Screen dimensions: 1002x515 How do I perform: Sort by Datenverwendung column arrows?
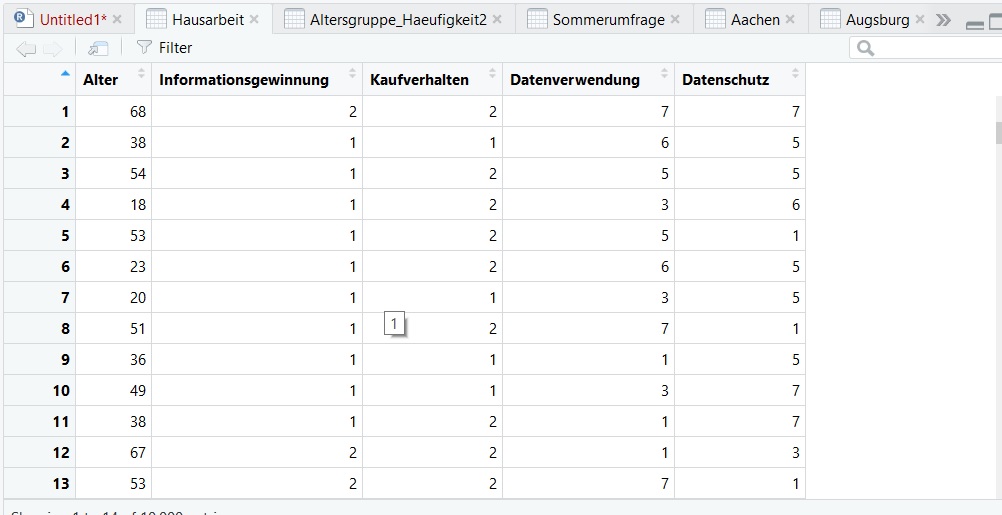click(664, 75)
